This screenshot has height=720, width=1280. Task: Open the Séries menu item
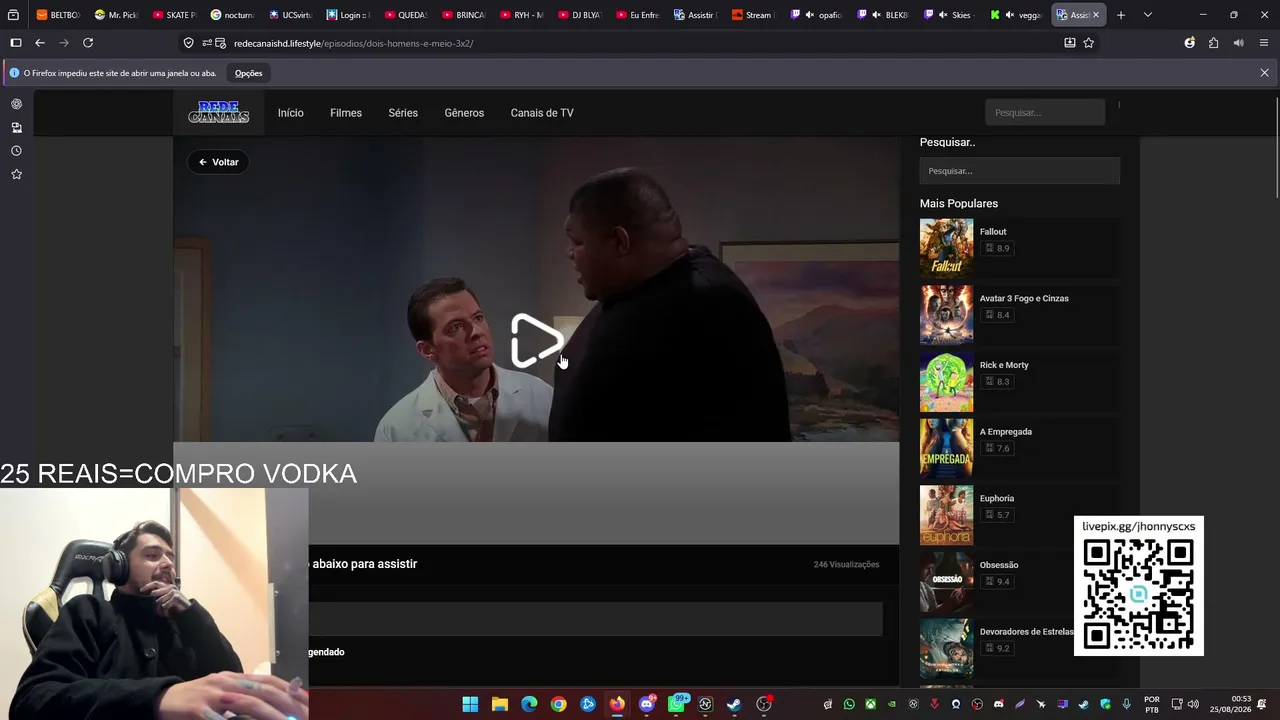tap(403, 113)
